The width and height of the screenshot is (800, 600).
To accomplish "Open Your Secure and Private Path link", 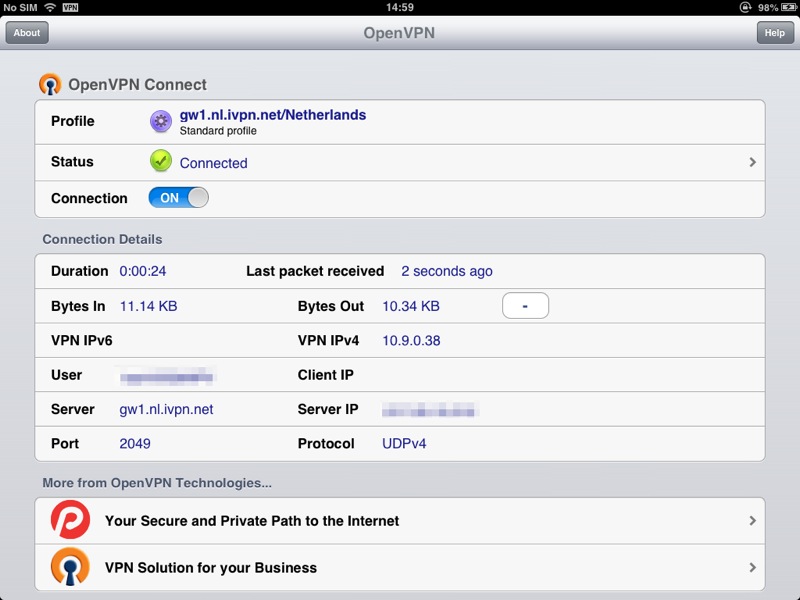I will (x=400, y=521).
